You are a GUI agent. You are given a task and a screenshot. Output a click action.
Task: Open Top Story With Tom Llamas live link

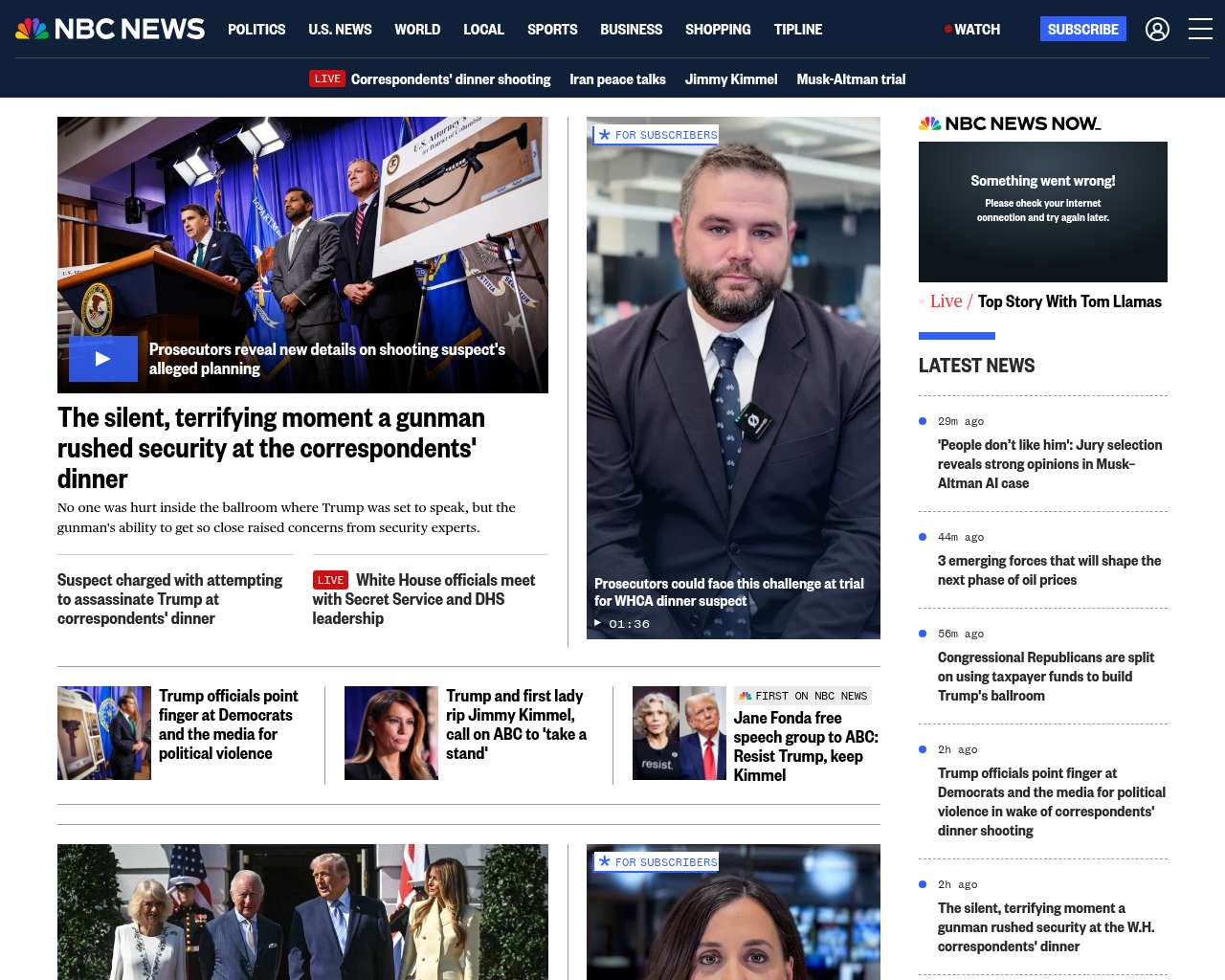pos(1070,301)
